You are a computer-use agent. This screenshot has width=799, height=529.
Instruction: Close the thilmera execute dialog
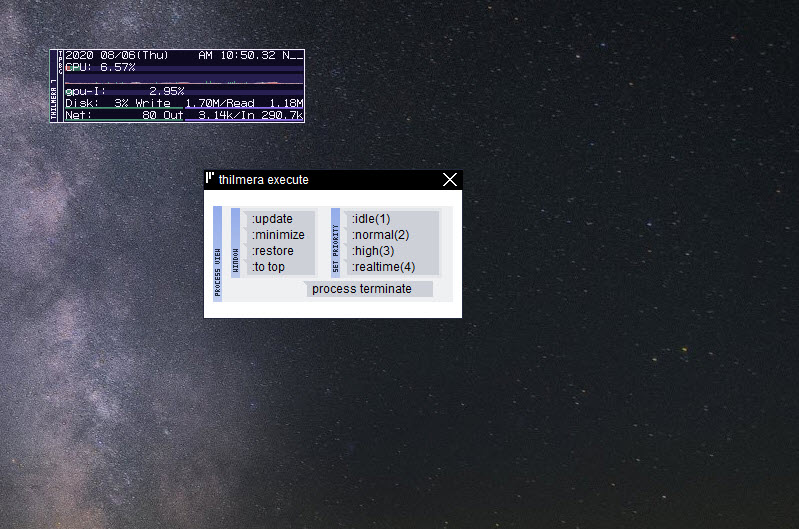(x=450, y=179)
